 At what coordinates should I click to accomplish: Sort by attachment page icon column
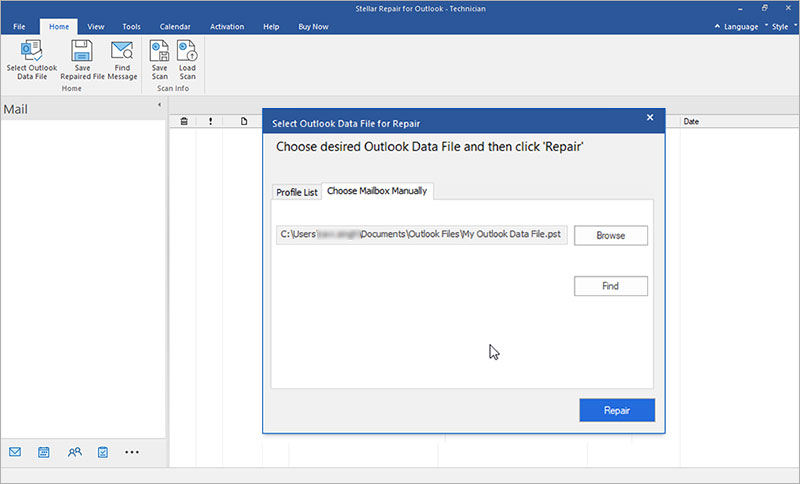(x=244, y=121)
